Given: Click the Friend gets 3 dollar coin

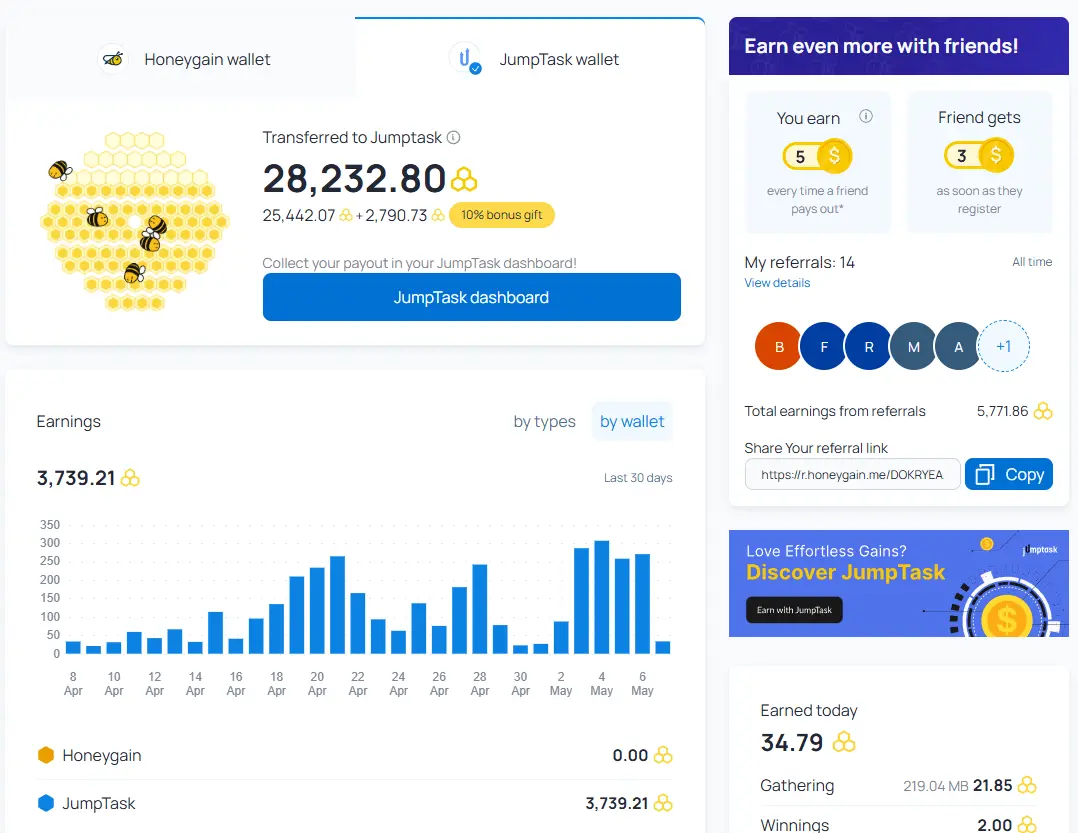Looking at the screenshot, I should click(x=979, y=155).
